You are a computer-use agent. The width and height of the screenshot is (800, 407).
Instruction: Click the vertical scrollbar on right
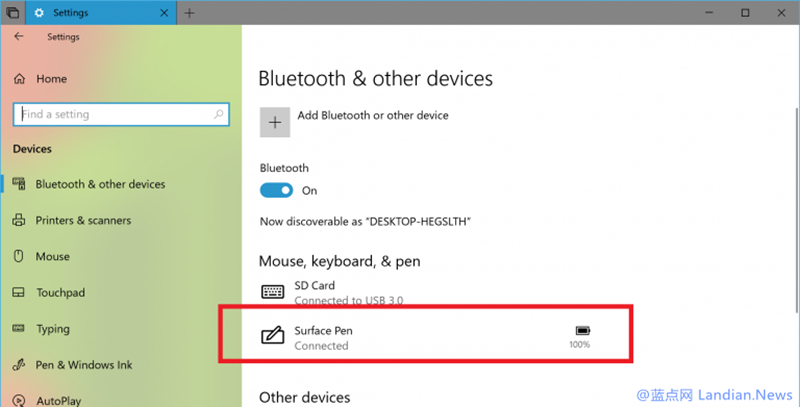pos(796,209)
